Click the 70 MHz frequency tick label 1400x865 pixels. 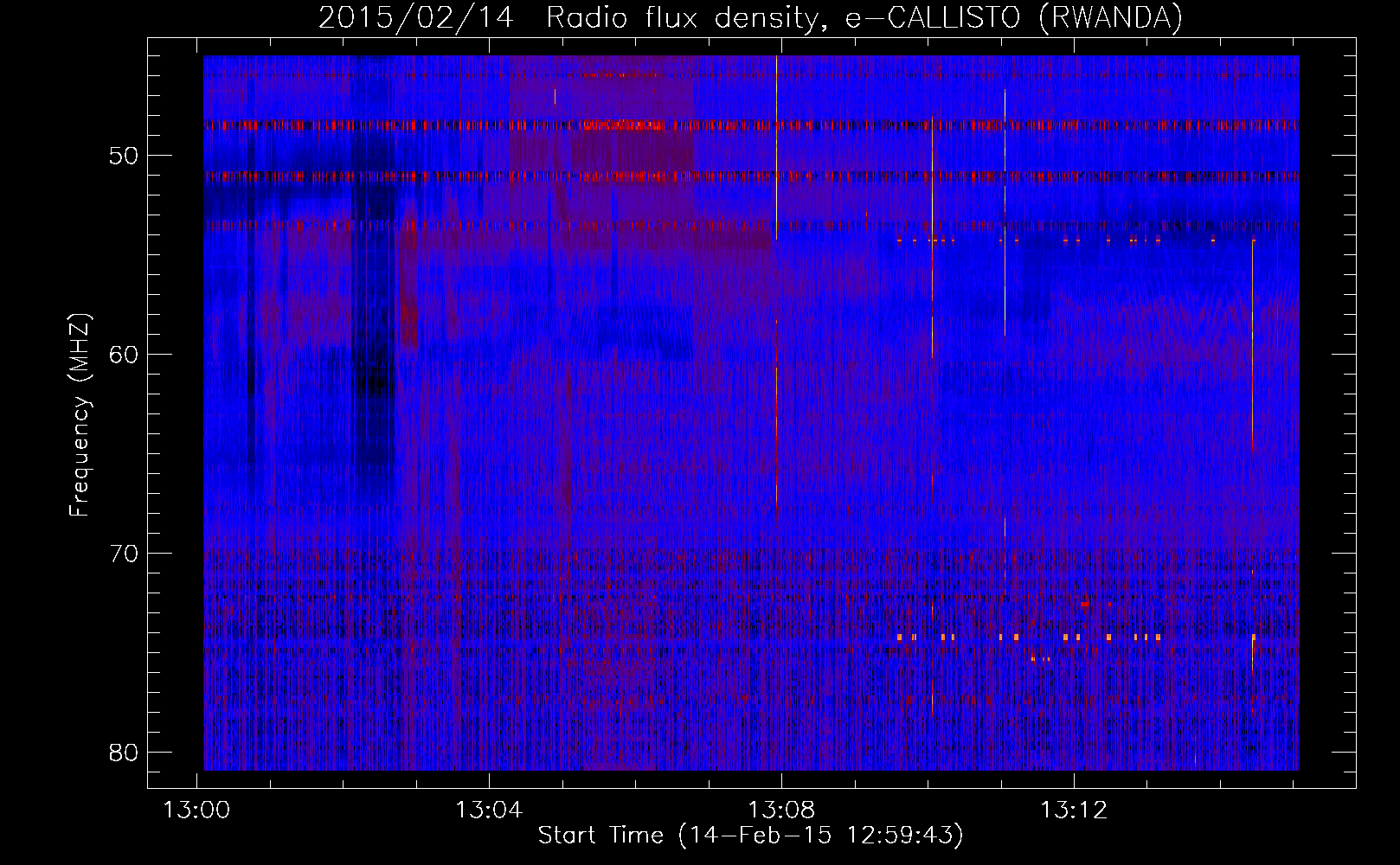tap(124, 554)
